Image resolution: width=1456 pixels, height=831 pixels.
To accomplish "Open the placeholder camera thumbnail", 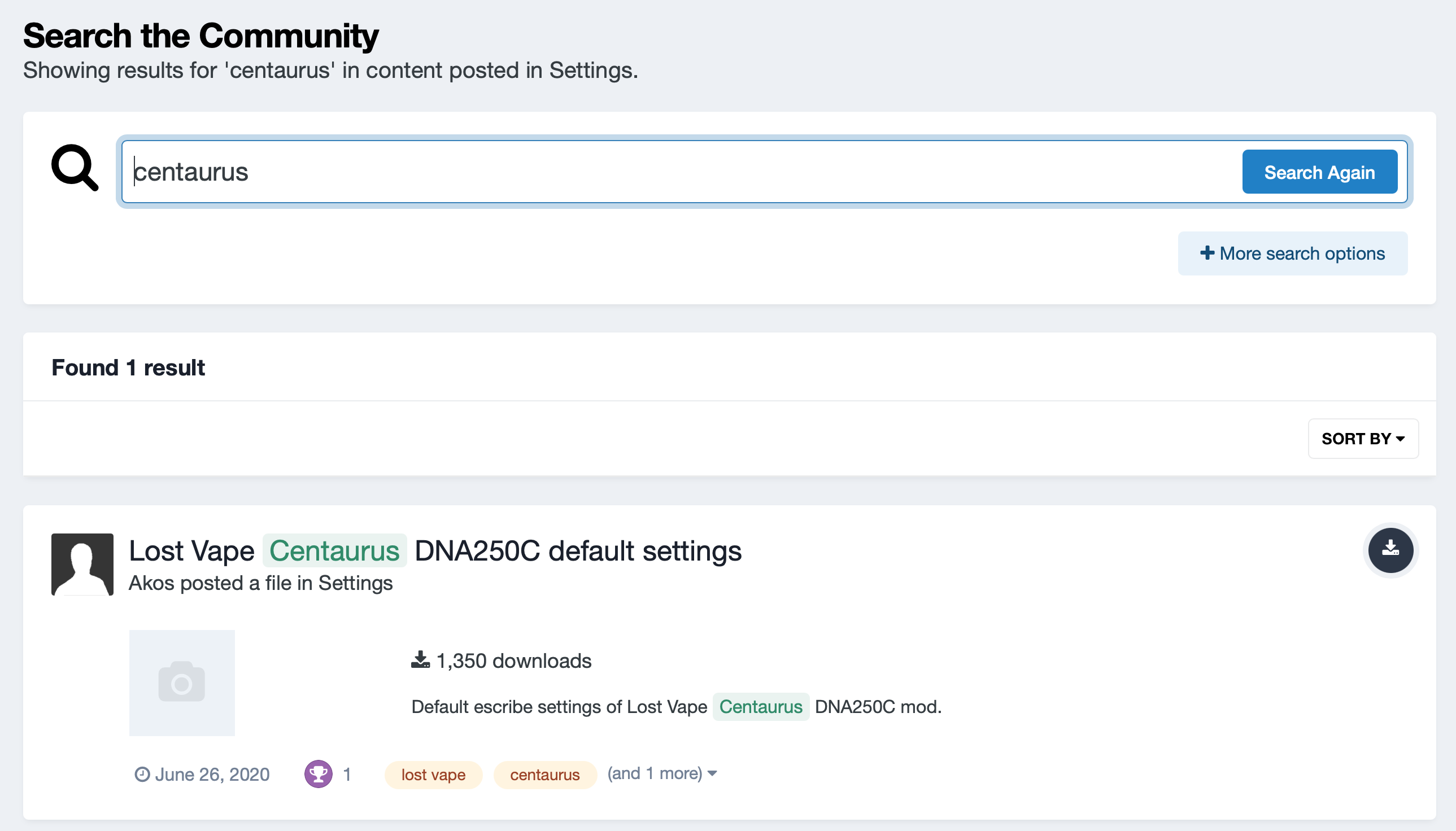I will [x=181, y=683].
